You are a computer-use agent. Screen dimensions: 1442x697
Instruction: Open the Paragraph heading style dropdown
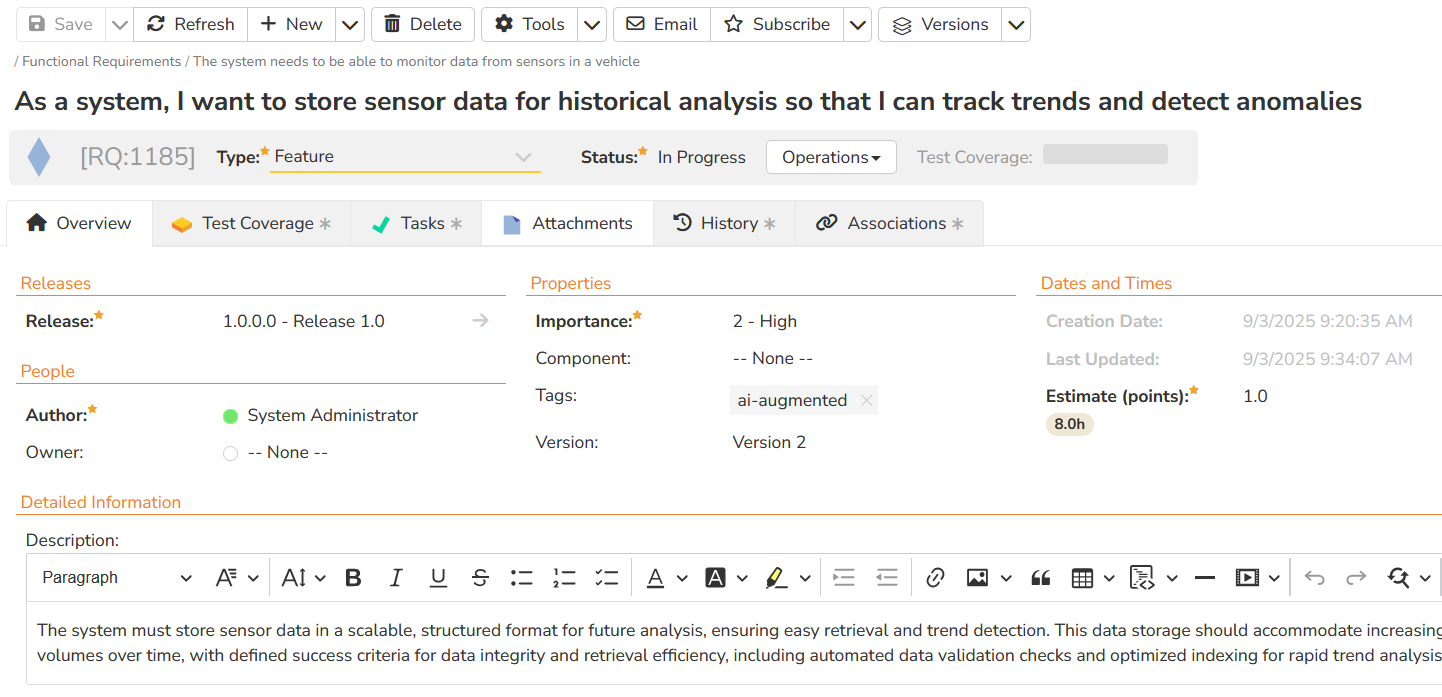[116, 578]
